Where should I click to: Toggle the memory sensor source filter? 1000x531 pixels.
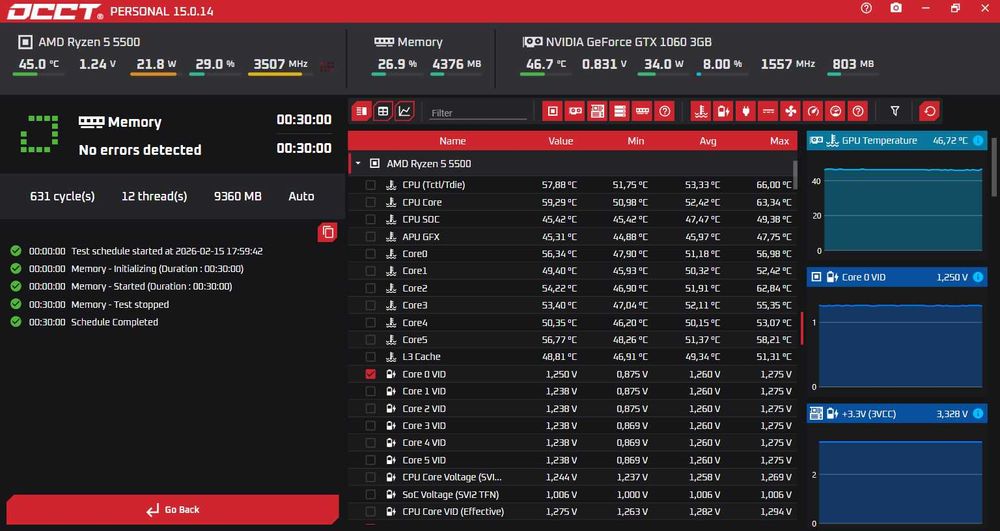(642, 111)
